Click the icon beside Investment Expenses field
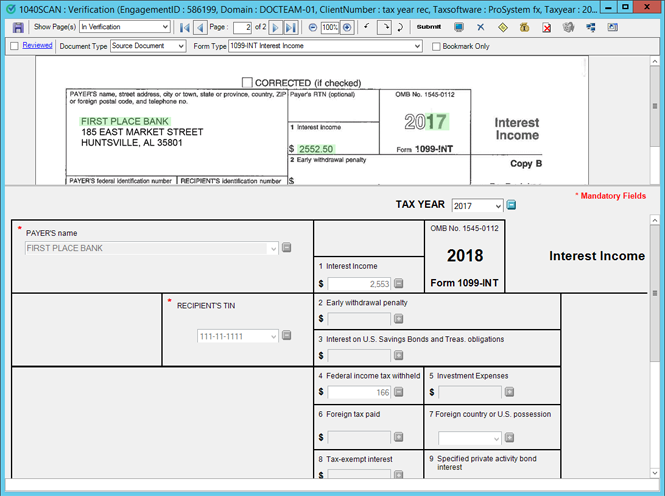Screen dimensions: 665x496 (x=510, y=392)
